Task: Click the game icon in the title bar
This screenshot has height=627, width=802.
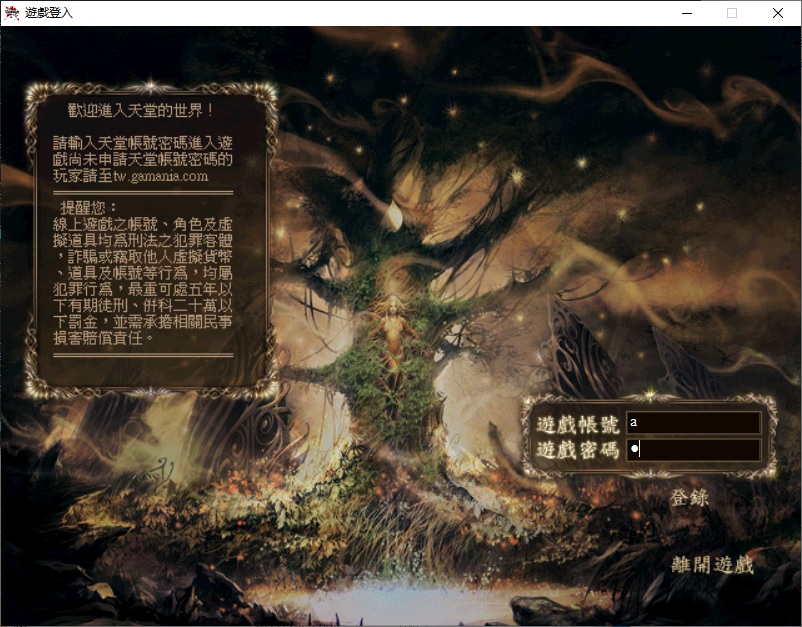Action: [x=11, y=13]
